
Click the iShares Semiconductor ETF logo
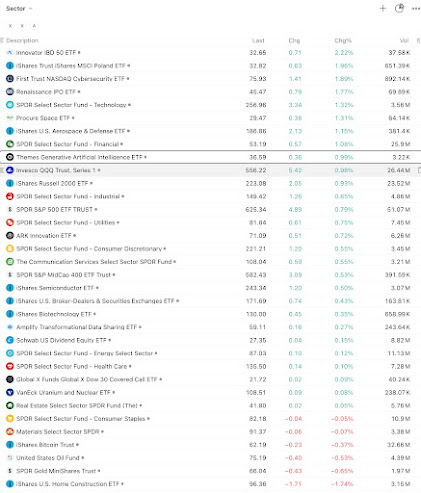tap(10, 288)
